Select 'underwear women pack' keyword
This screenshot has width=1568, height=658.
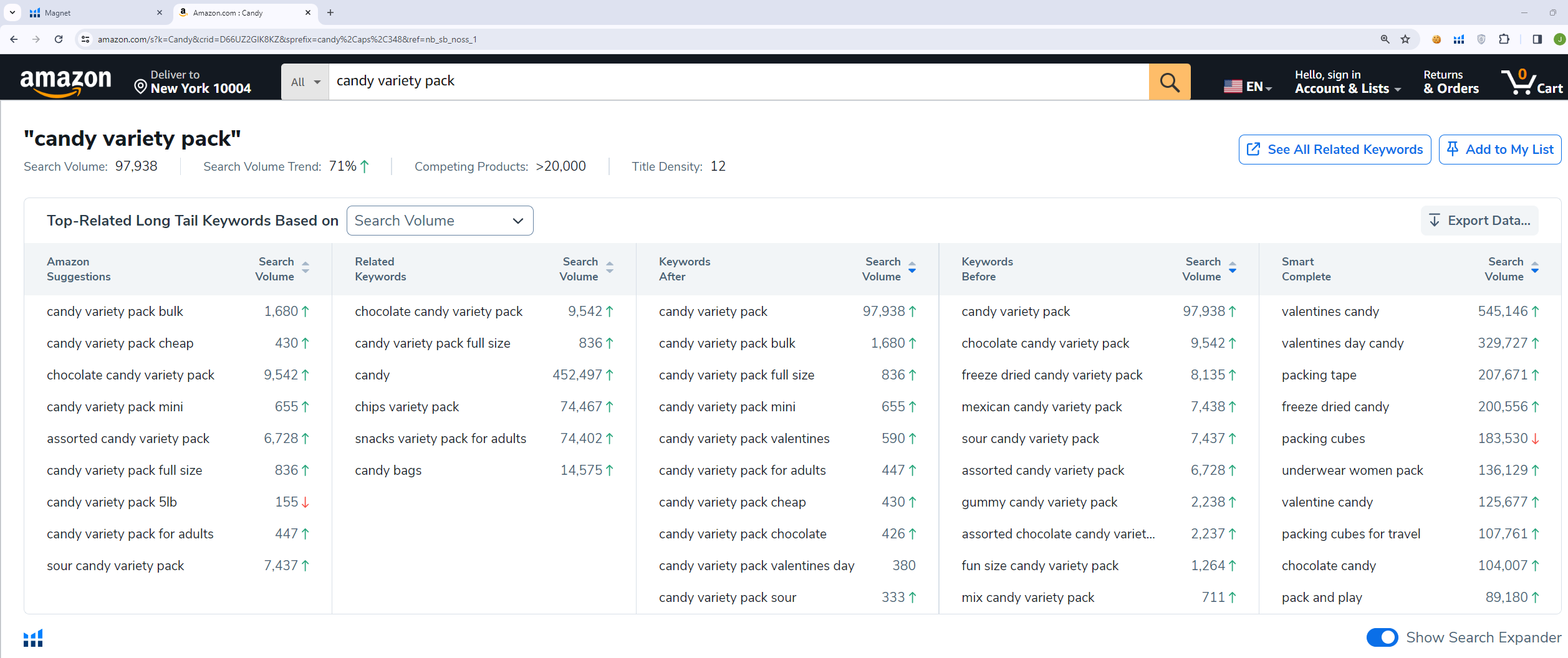(x=1352, y=470)
